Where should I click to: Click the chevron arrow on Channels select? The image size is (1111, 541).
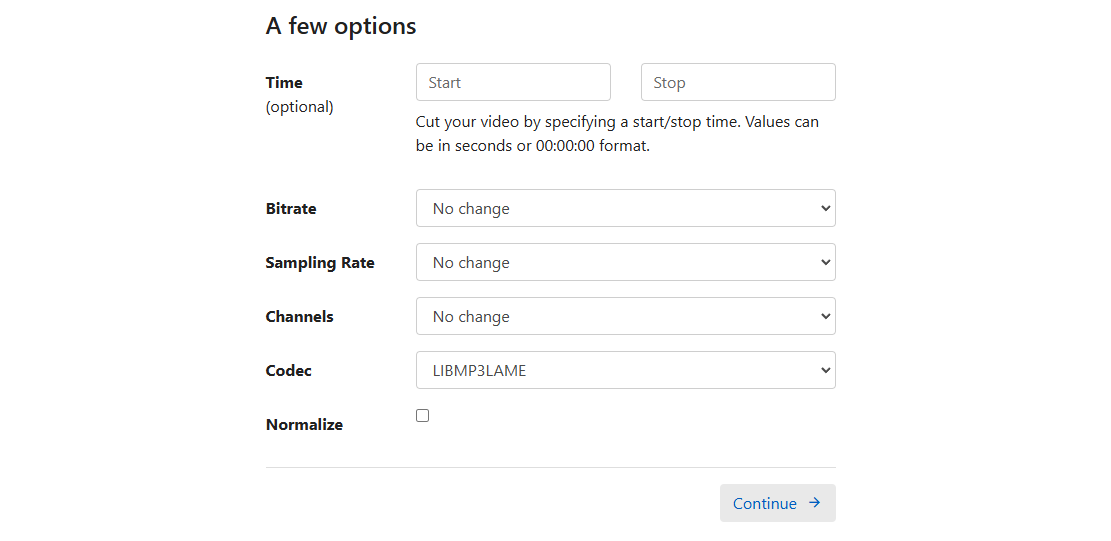click(x=825, y=316)
